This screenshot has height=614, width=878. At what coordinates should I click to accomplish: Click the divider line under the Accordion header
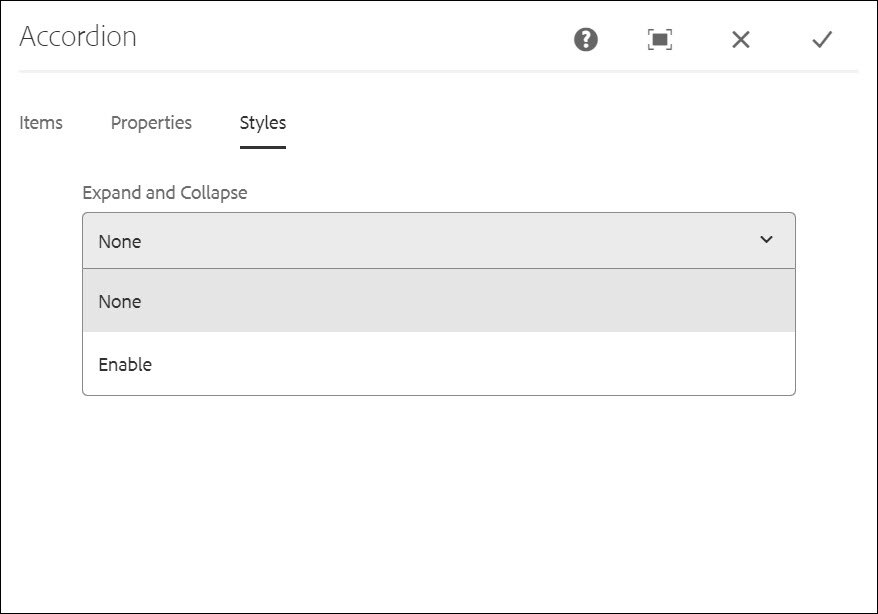pos(438,71)
